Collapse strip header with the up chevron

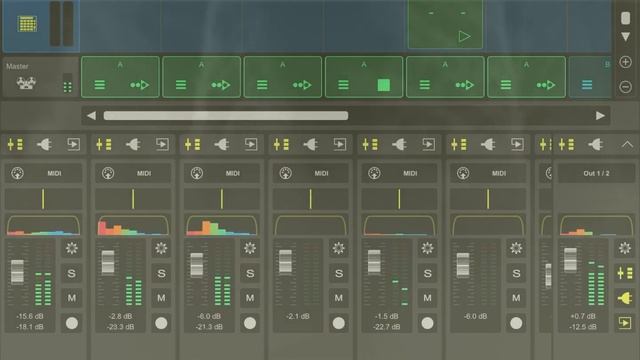[627, 144]
